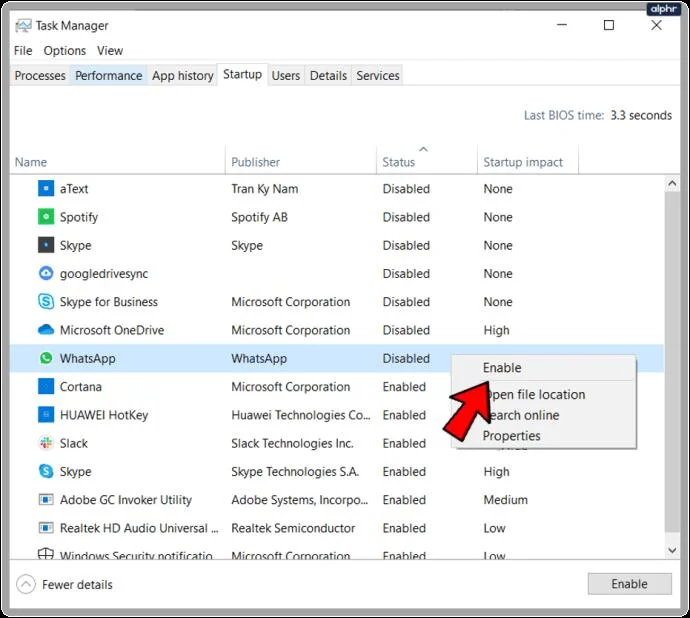Switch to the Processes tab
The width and height of the screenshot is (690, 618).
(x=40, y=76)
